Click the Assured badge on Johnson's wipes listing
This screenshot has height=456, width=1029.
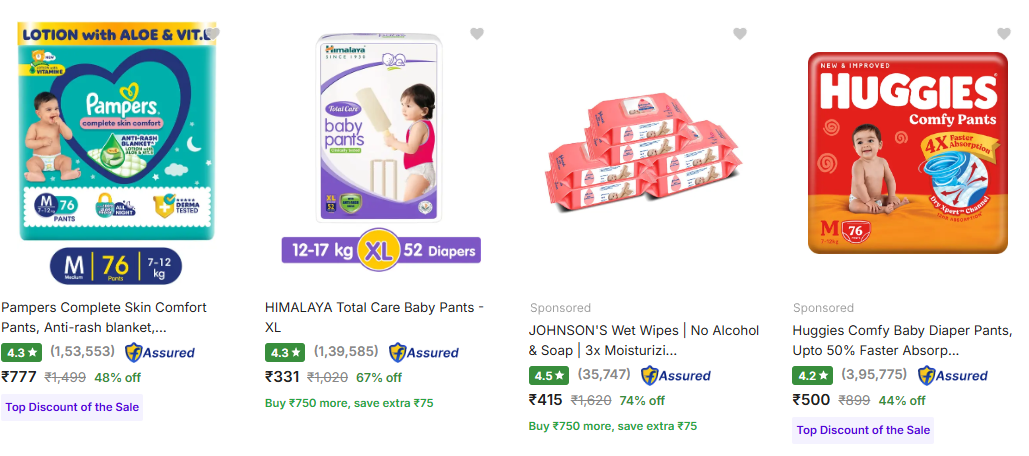(676, 376)
